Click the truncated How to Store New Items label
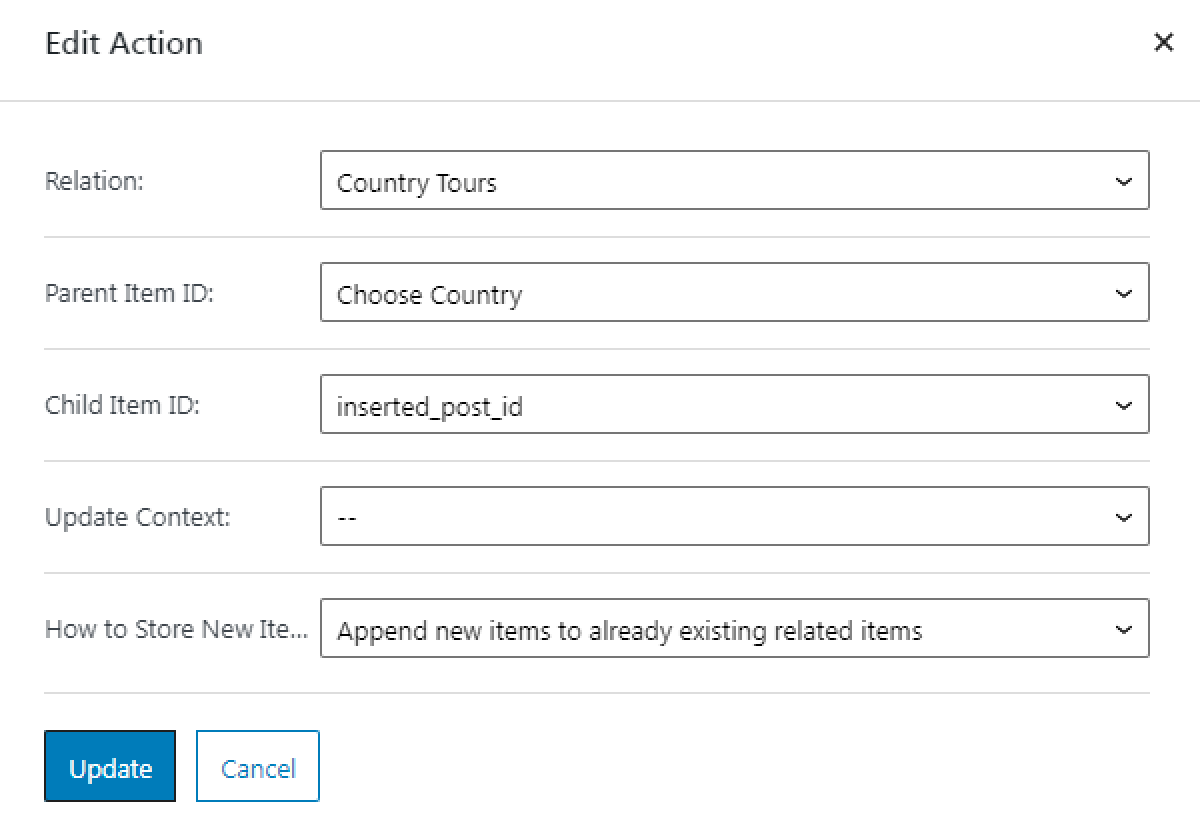Screen dimensions: 1200x832 (177, 628)
